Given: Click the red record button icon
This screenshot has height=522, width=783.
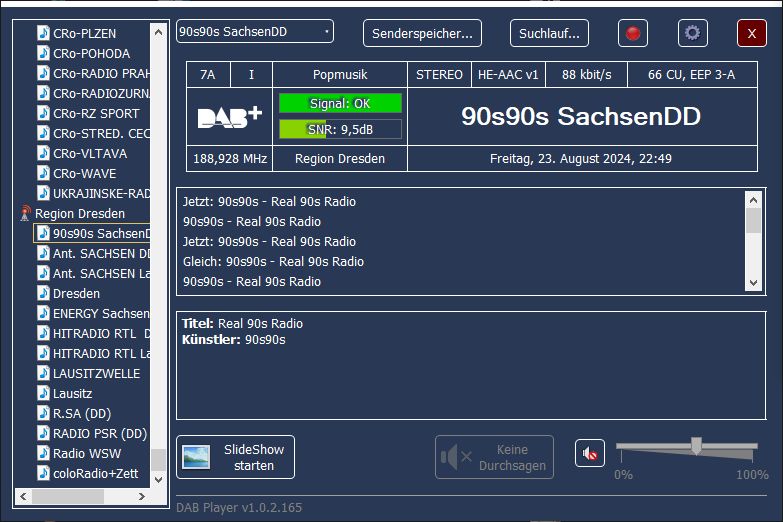Looking at the screenshot, I should [632, 33].
